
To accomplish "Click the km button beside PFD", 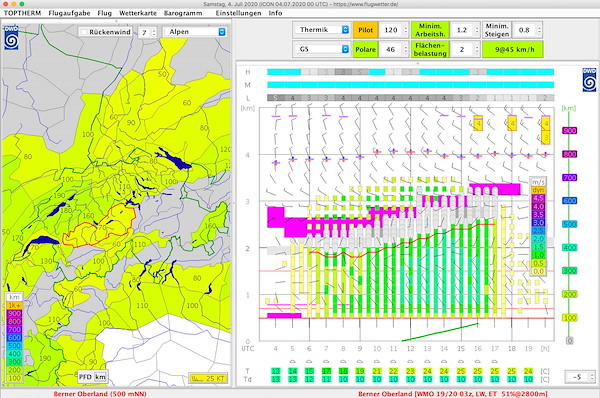I will 100,377.
